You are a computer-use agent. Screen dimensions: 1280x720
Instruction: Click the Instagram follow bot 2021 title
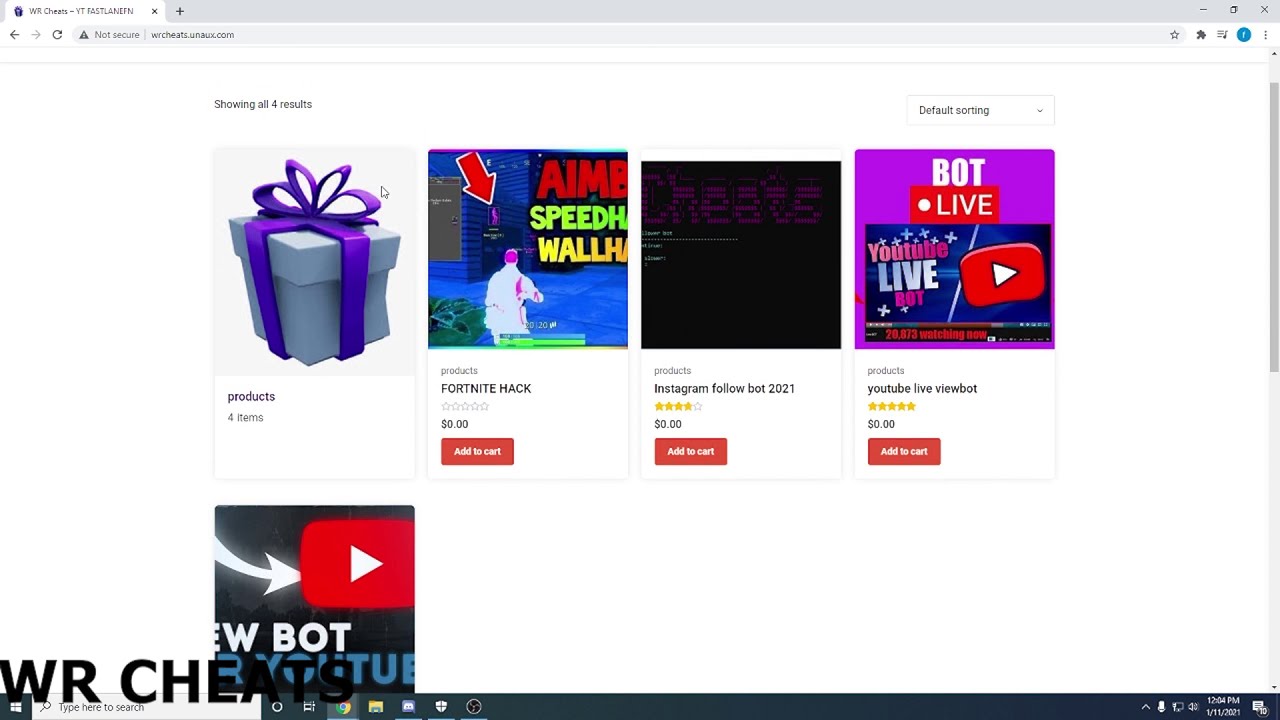pyautogui.click(x=724, y=388)
